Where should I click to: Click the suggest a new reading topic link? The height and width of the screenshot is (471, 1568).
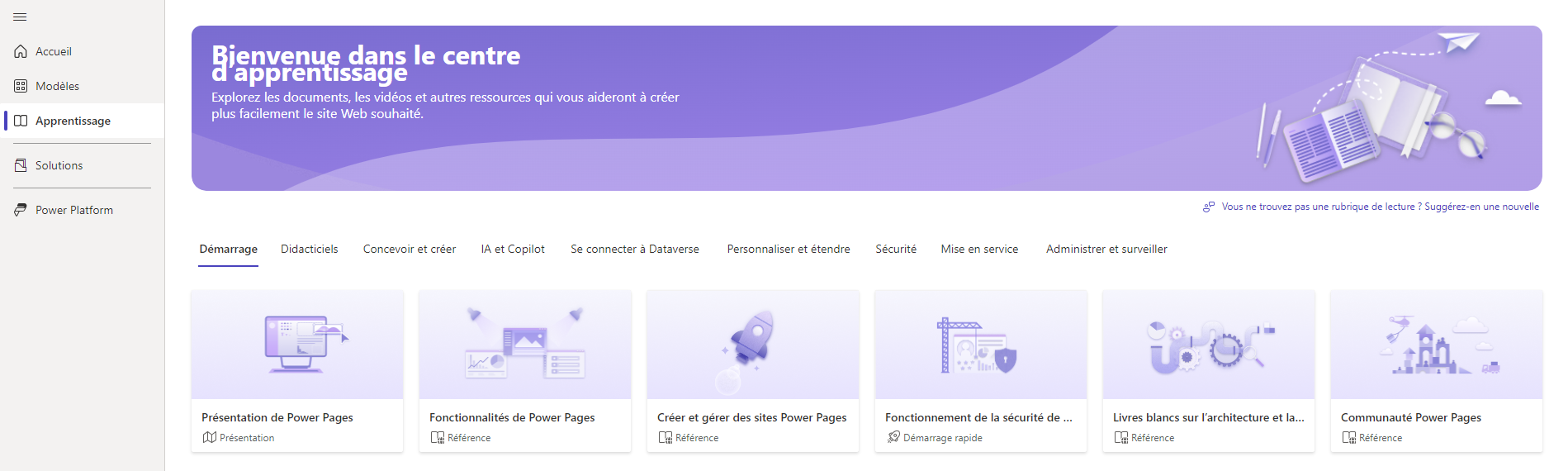[x=1381, y=207]
